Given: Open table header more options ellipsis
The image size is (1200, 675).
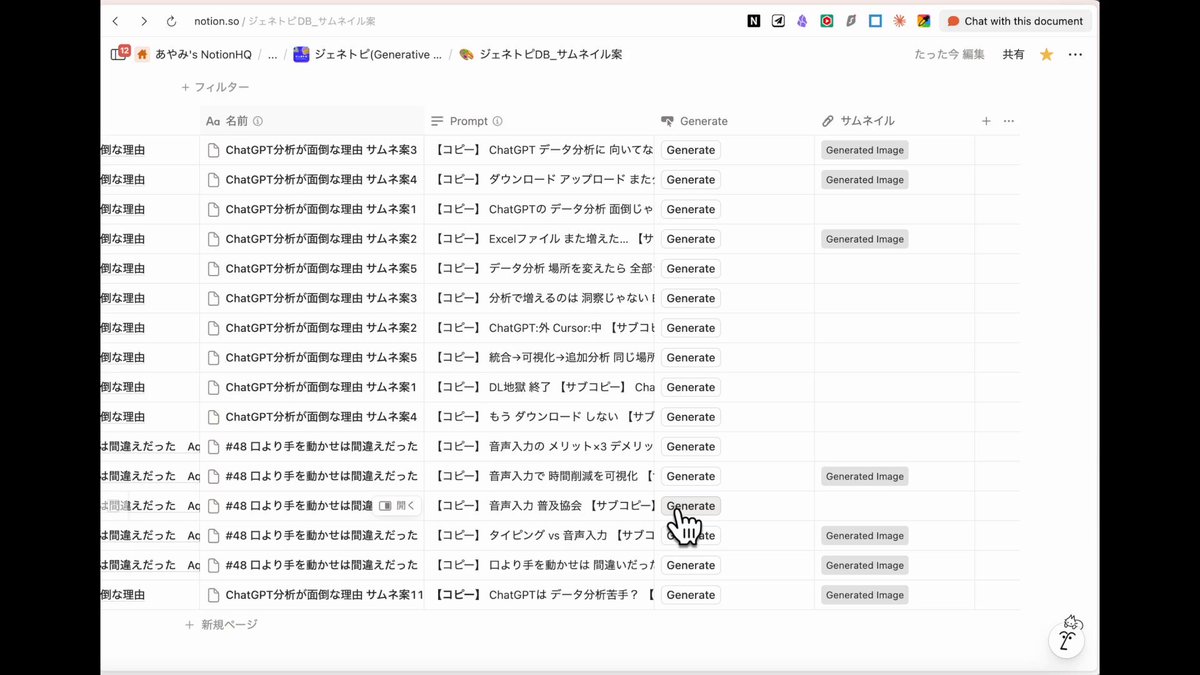Looking at the screenshot, I should 1009,121.
